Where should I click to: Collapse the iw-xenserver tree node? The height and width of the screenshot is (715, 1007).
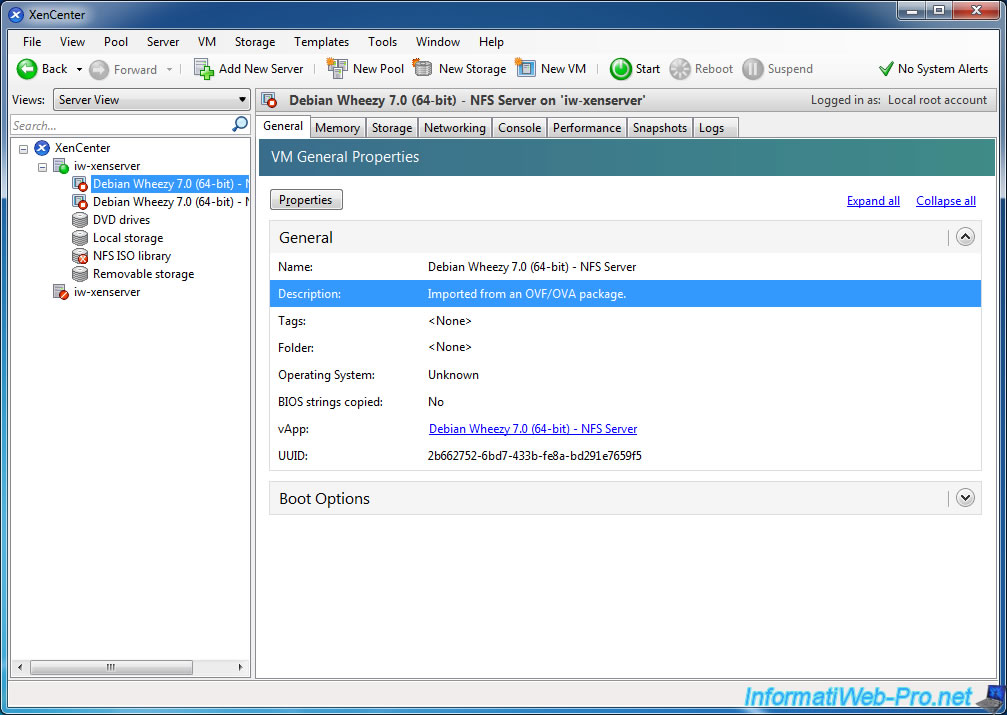(x=42, y=166)
